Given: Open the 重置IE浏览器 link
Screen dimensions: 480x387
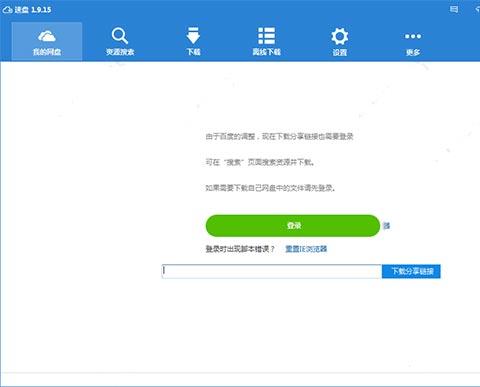Looking at the screenshot, I should 306,249.
